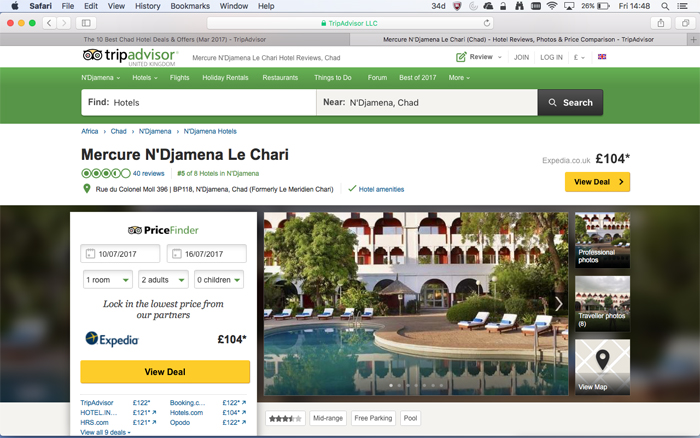Image resolution: width=700 pixels, height=438 pixels.
Task: Open Traveller photos thumbnail
Action: [x=602, y=304]
